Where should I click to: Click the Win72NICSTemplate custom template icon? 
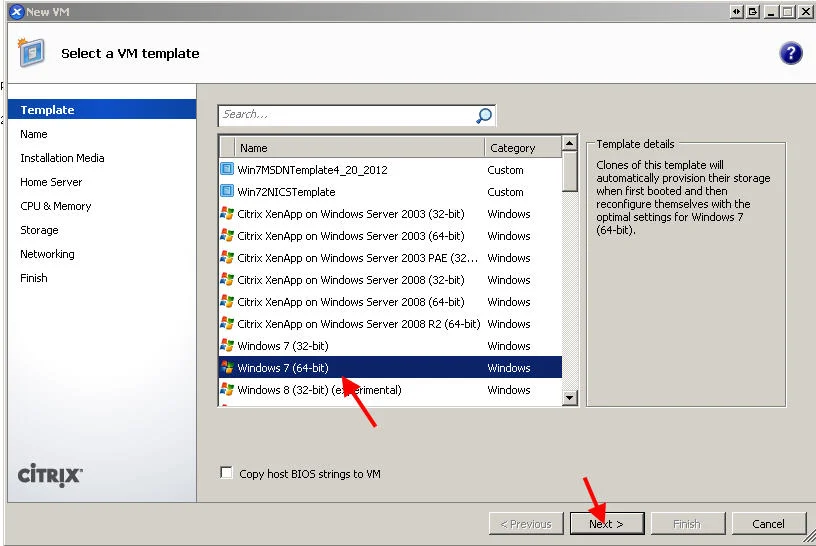(227, 191)
